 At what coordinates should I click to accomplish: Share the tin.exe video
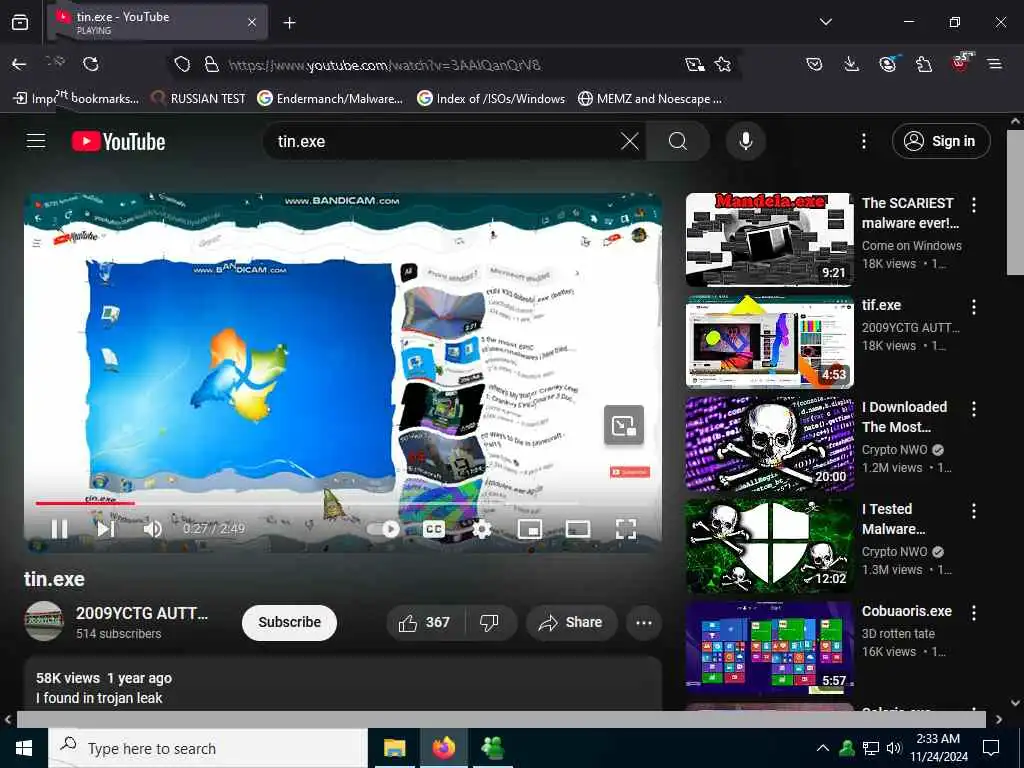tap(570, 622)
